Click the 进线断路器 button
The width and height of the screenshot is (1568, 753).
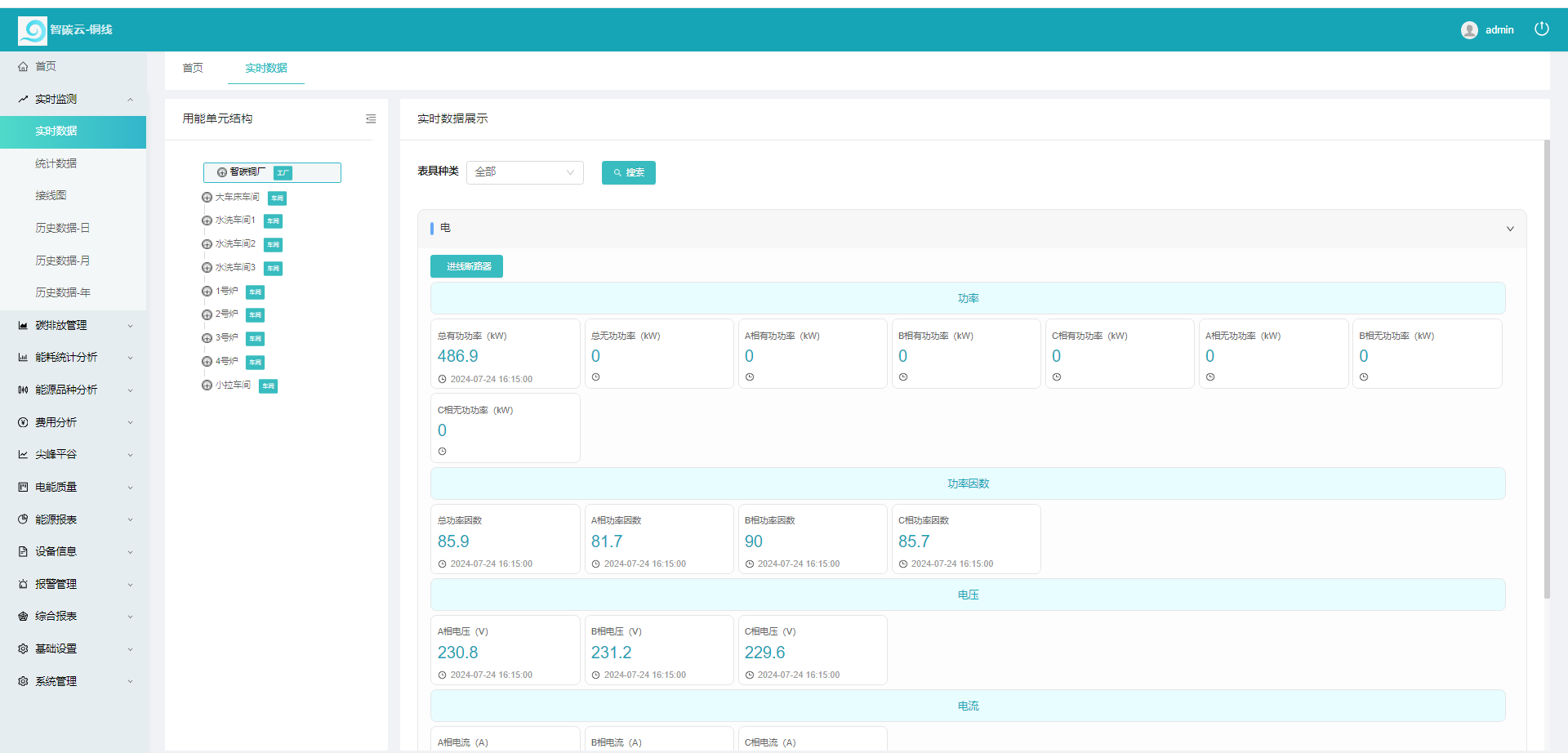466,265
